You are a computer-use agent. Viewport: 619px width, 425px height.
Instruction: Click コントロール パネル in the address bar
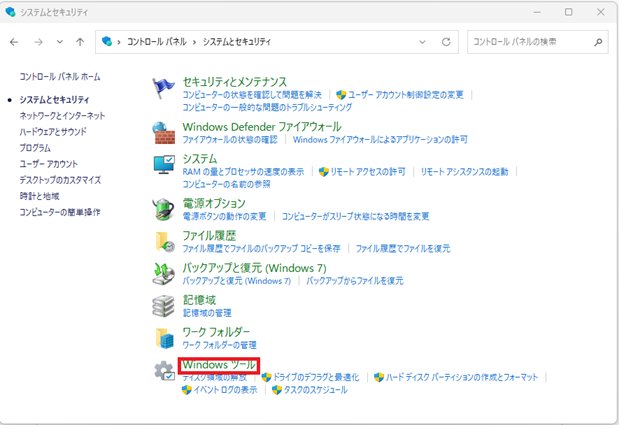[157, 42]
